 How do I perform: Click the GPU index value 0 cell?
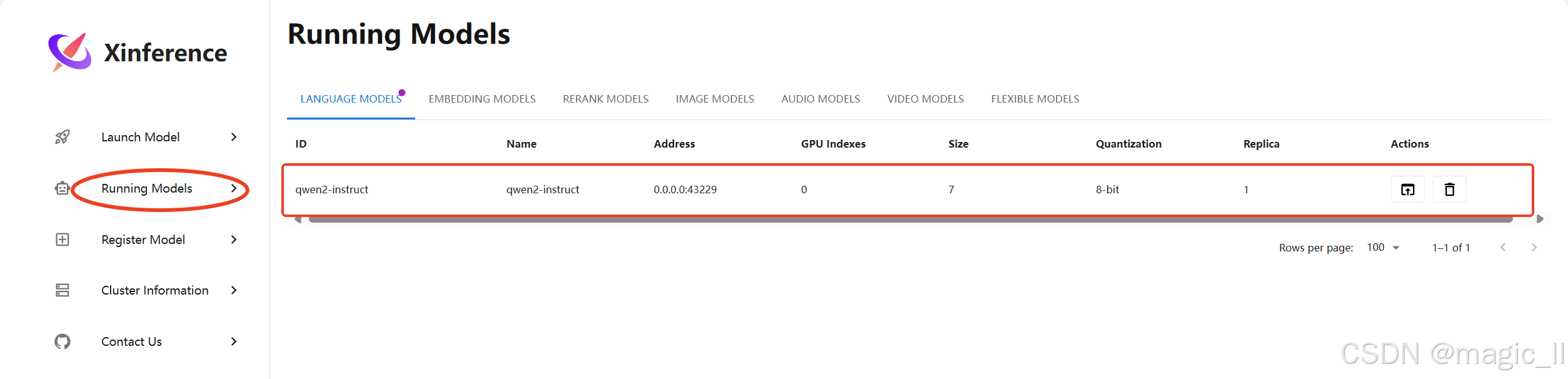click(804, 189)
